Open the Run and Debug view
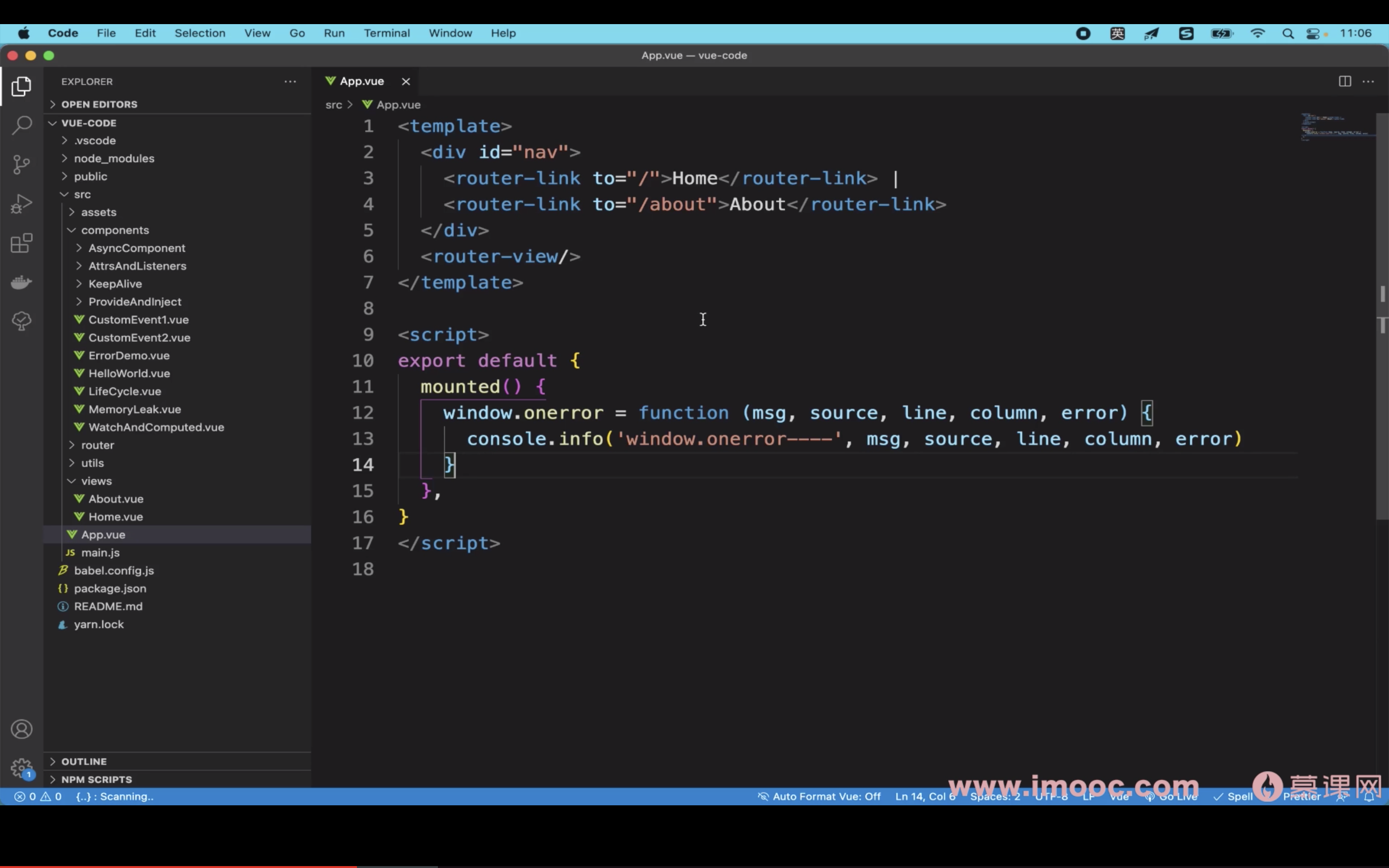 tap(21, 204)
